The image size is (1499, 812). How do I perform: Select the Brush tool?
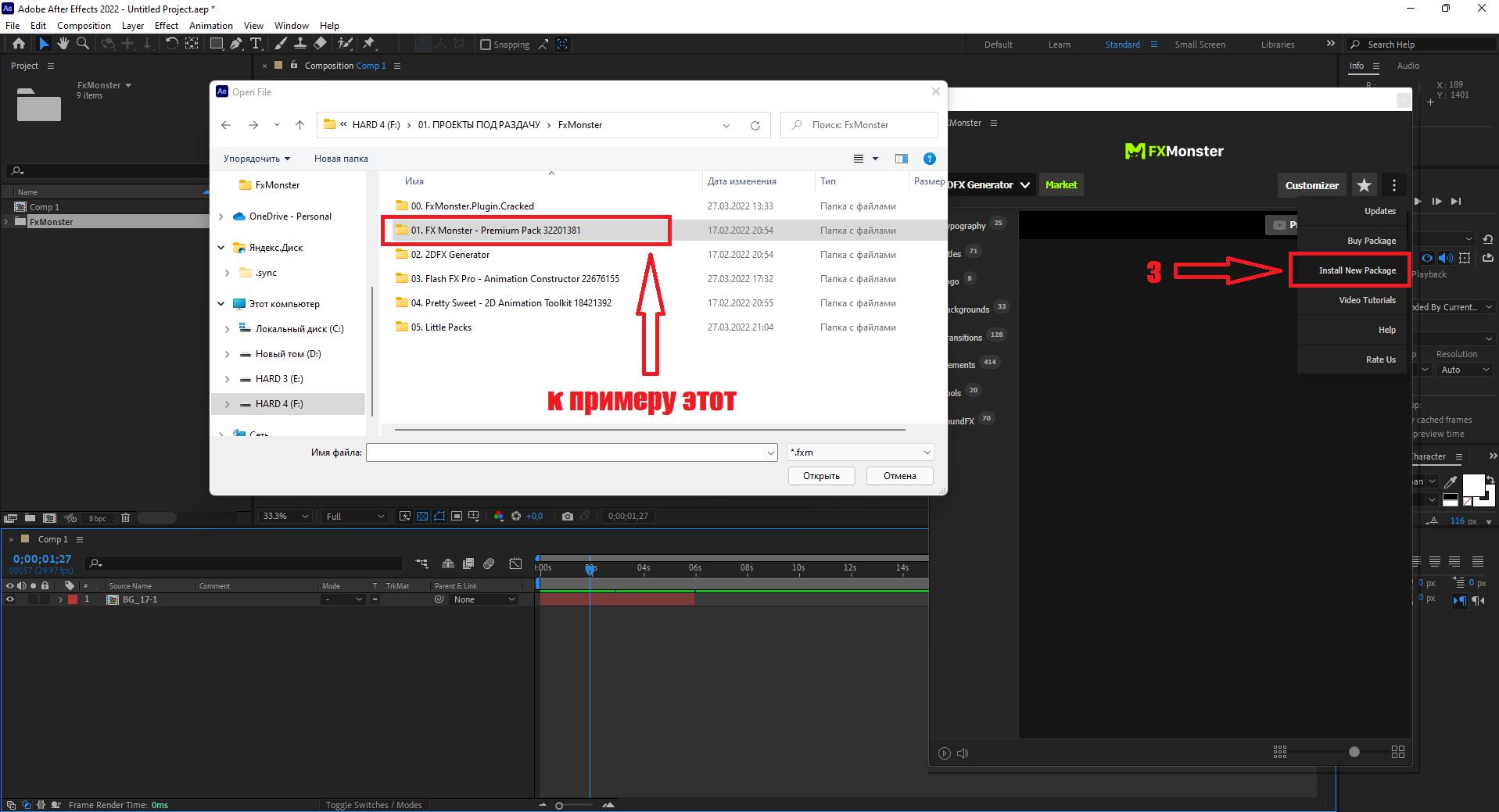click(x=281, y=44)
